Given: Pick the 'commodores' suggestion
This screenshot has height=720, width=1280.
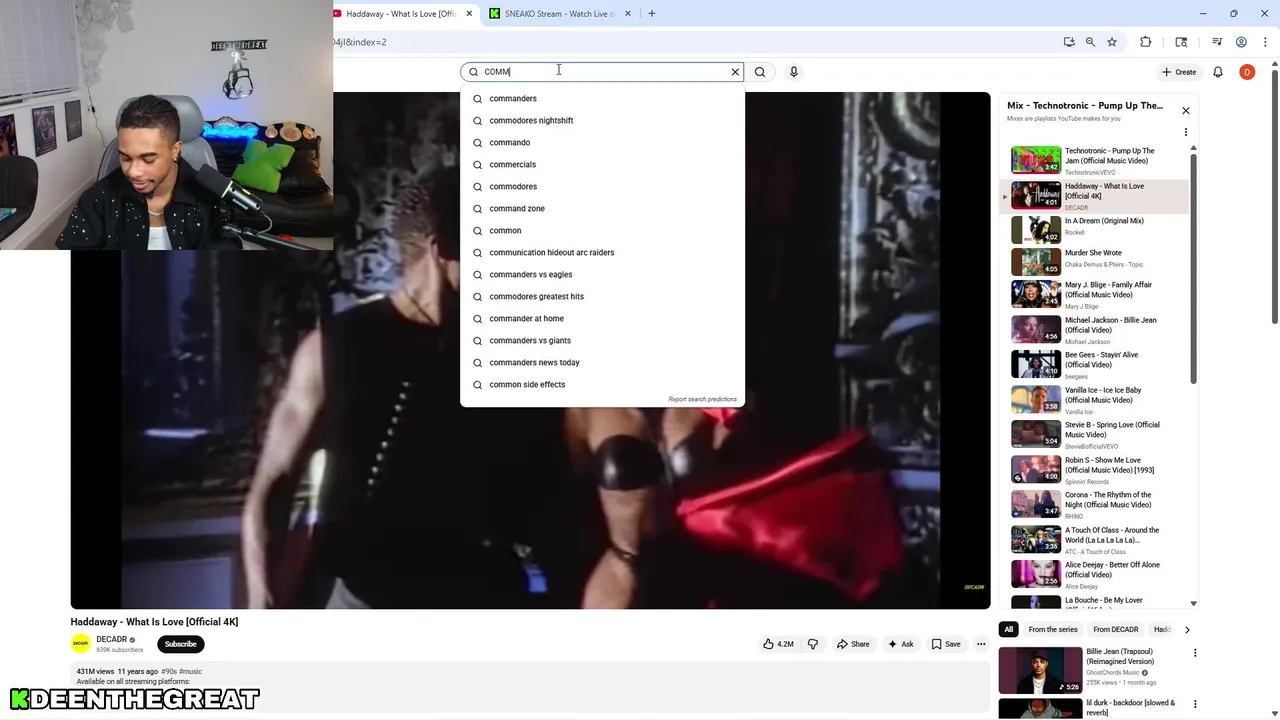Looking at the screenshot, I should click(x=602, y=187).
